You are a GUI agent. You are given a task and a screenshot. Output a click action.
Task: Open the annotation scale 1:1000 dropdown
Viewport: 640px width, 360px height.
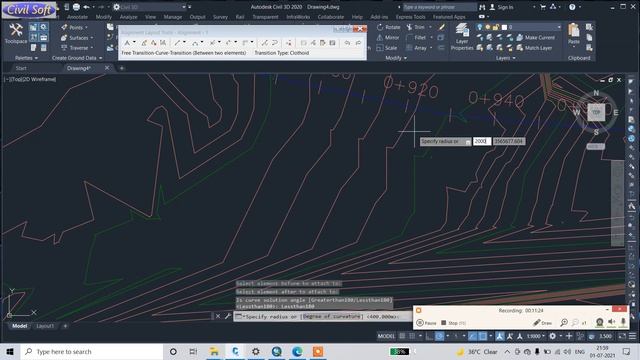[535, 336]
